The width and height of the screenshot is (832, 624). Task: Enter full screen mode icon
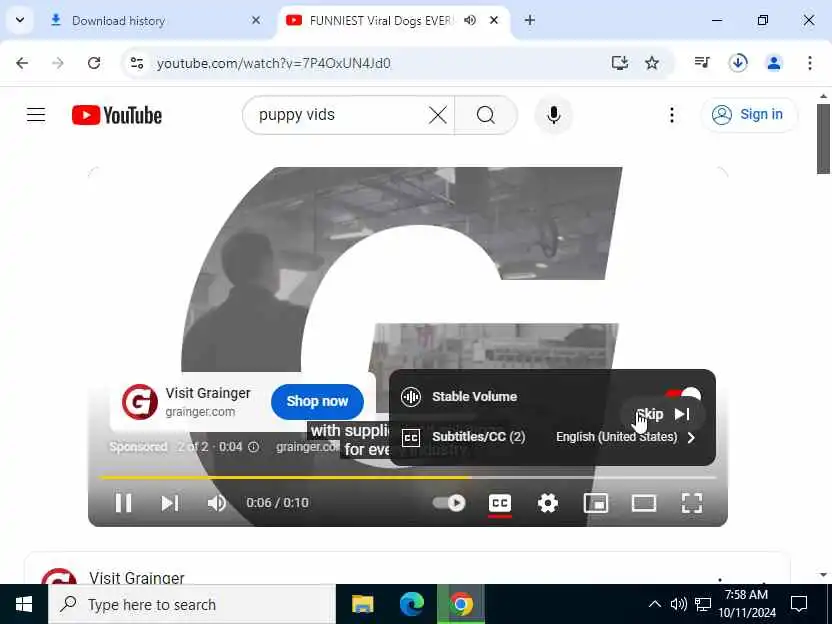(692, 502)
